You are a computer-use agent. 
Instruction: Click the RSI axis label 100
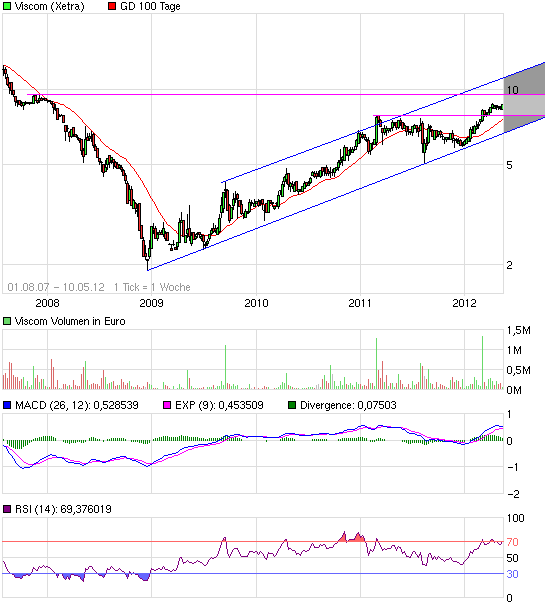tap(515, 518)
